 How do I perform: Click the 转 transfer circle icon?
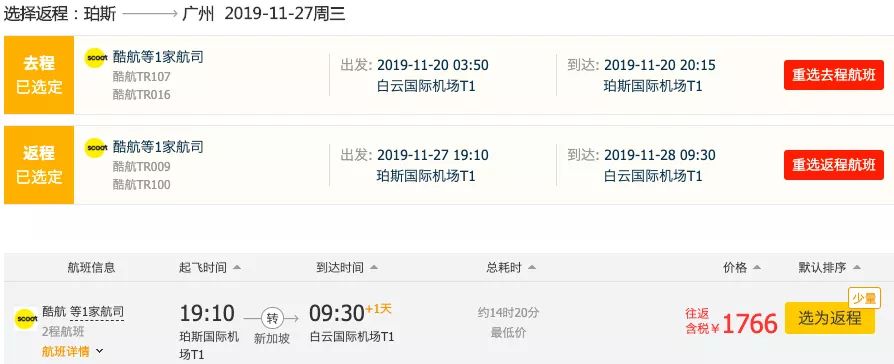272,317
